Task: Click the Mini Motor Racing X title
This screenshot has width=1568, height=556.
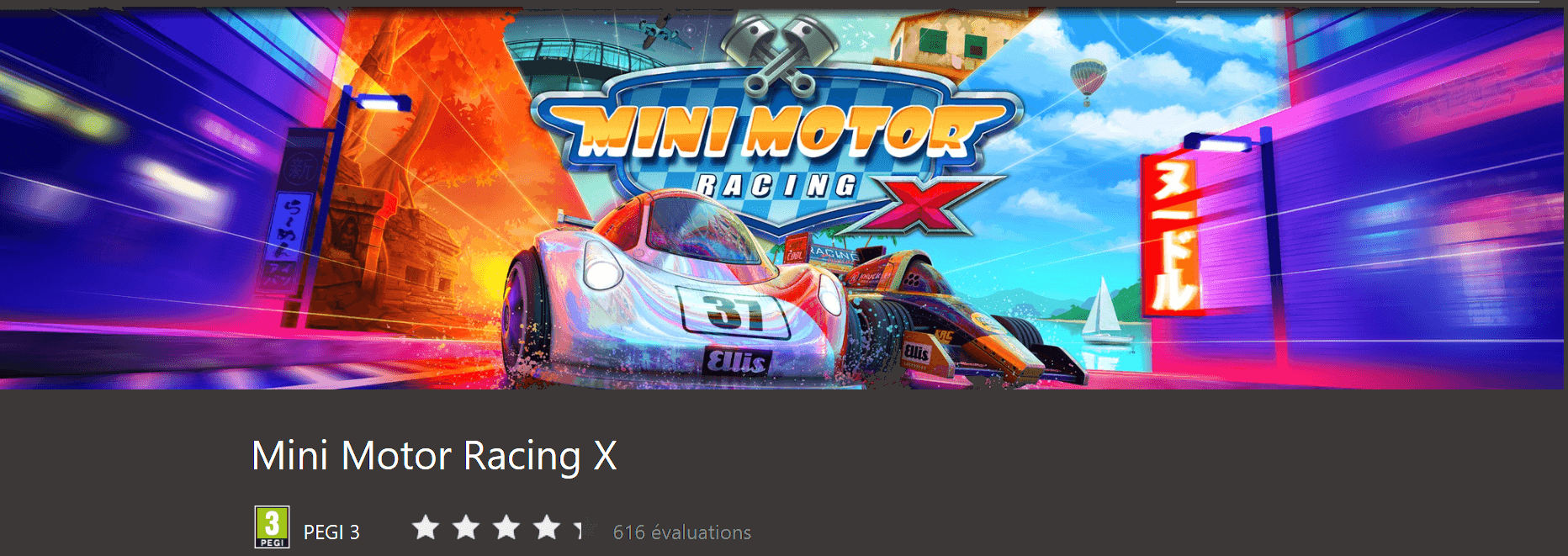Action: pos(434,456)
